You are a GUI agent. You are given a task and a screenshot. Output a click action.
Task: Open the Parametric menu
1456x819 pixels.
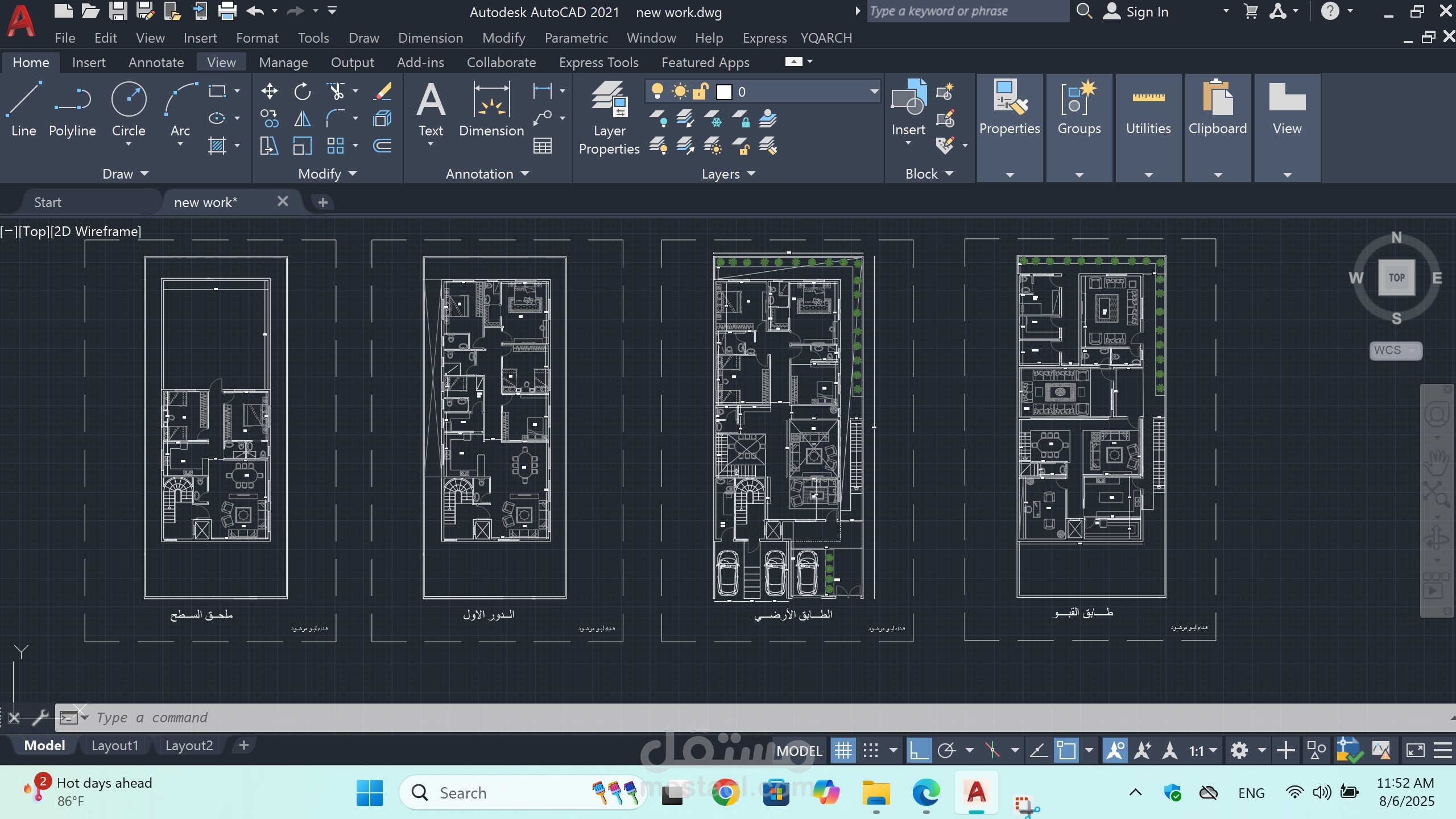(x=576, y=38)
